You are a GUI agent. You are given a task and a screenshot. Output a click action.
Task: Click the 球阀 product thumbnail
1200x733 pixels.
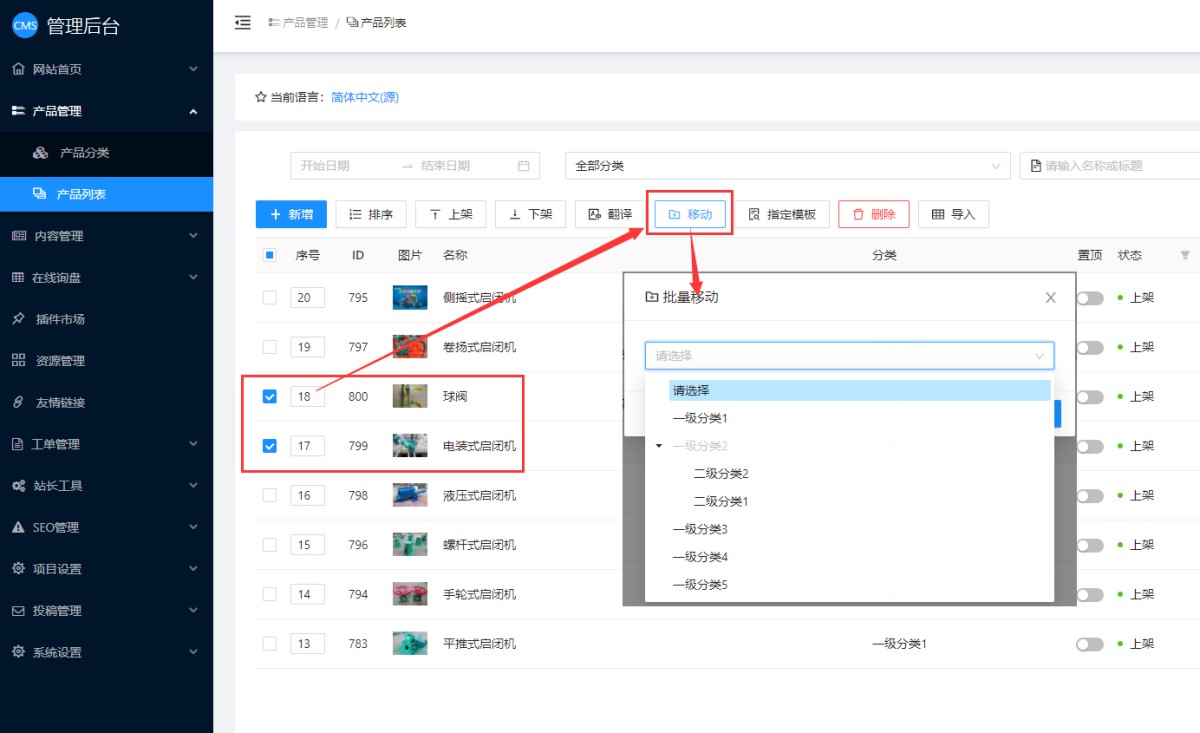click(410, 396)
